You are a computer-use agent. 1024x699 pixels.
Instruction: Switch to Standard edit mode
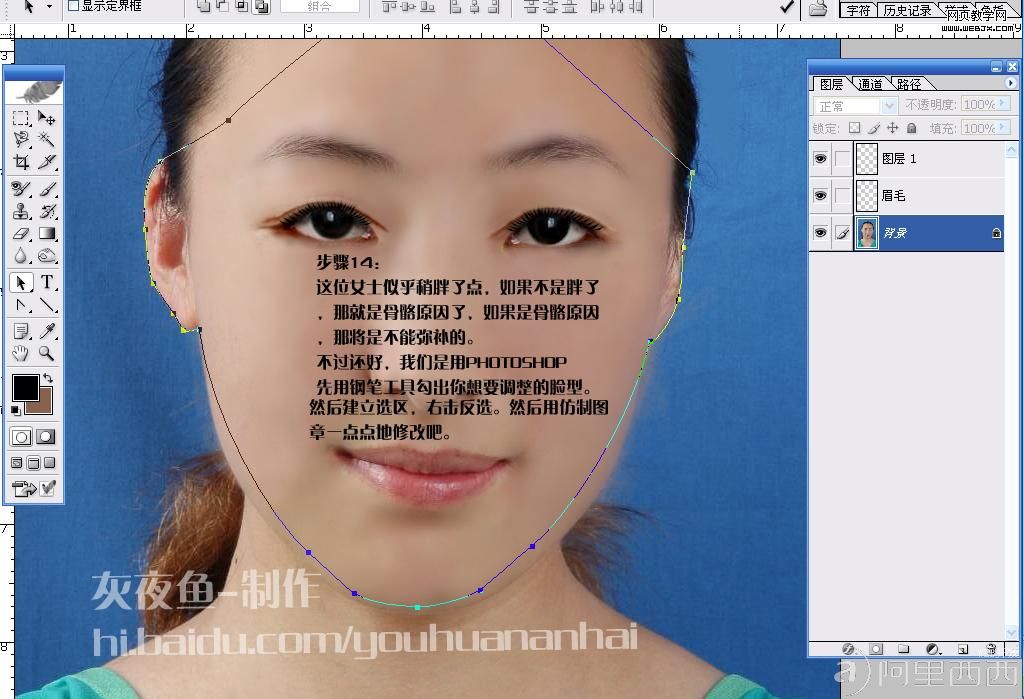click(21, 437)
